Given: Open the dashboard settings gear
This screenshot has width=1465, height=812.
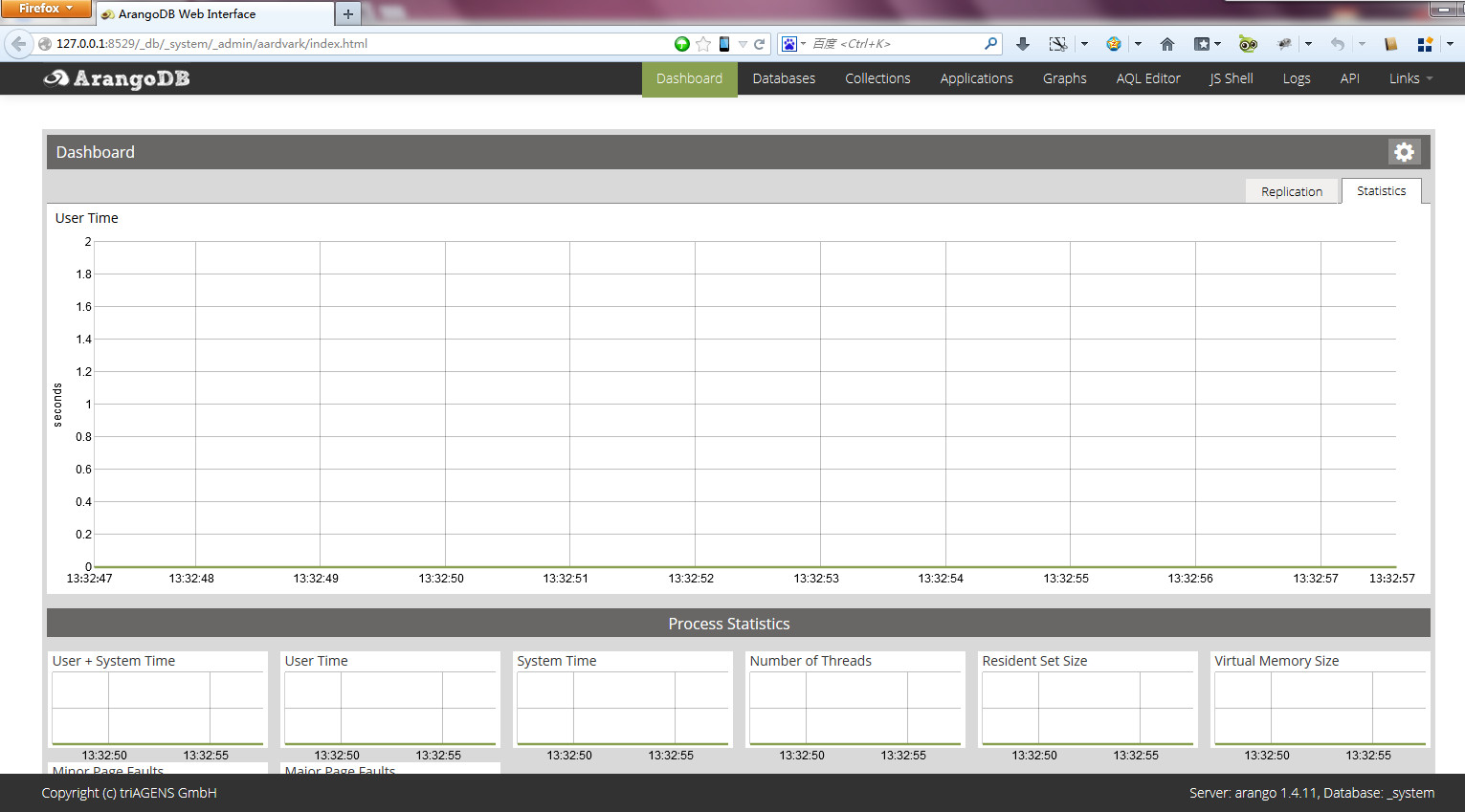Looking at the screenshot, I should pyautogui.click(x=1404, y=152).
